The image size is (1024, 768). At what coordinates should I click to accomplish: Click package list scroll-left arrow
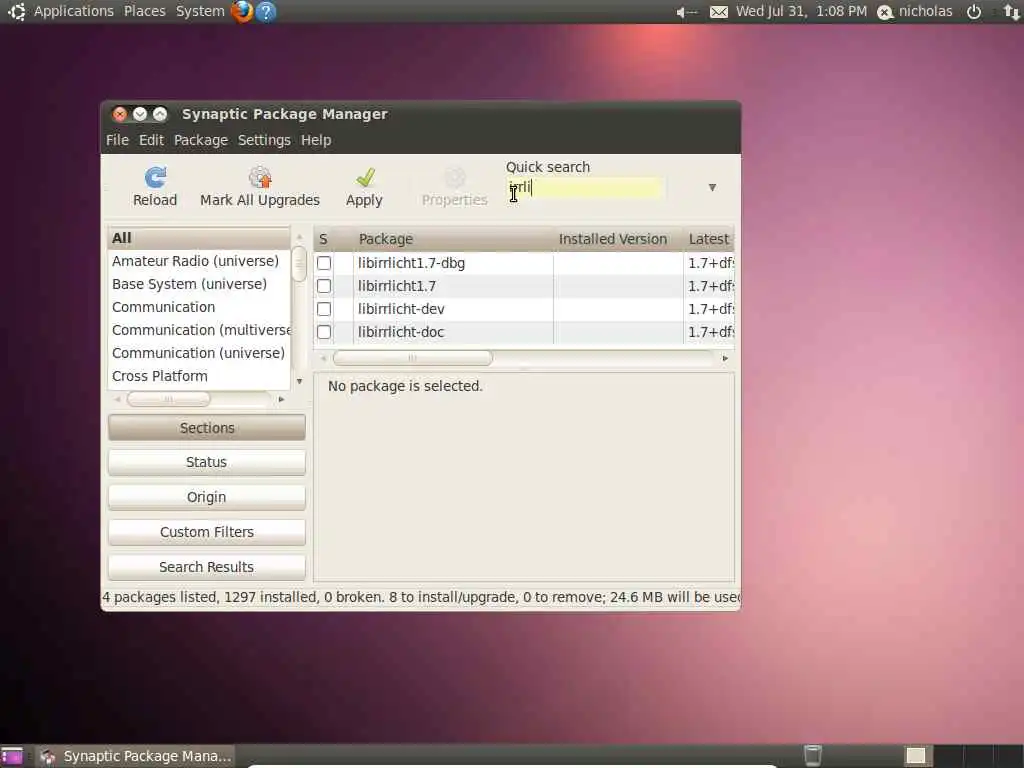tap(323, 359)
